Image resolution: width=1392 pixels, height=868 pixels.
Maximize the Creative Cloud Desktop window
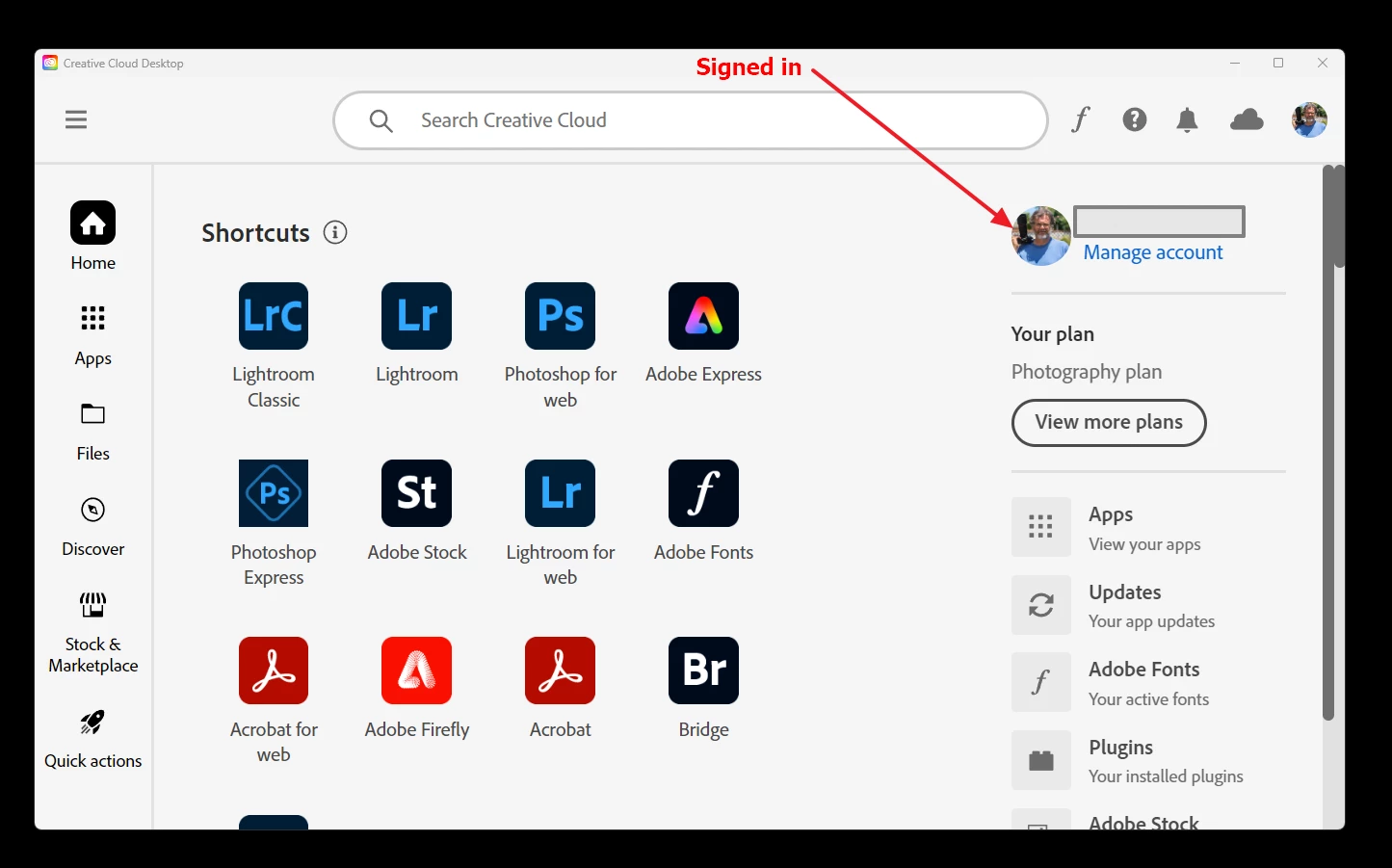click(1278, 63)
